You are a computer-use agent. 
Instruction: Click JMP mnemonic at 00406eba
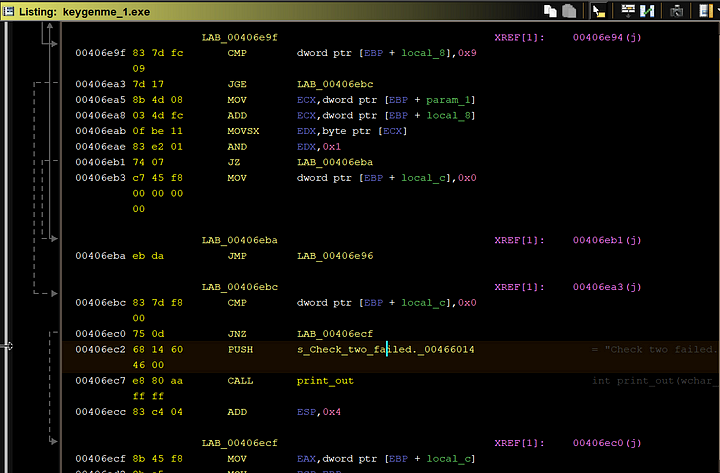point(237,256)
